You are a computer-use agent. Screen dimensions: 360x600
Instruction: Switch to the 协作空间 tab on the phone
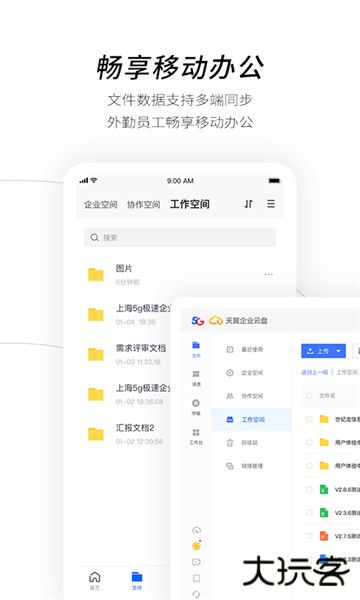click(x=143, y=204)
